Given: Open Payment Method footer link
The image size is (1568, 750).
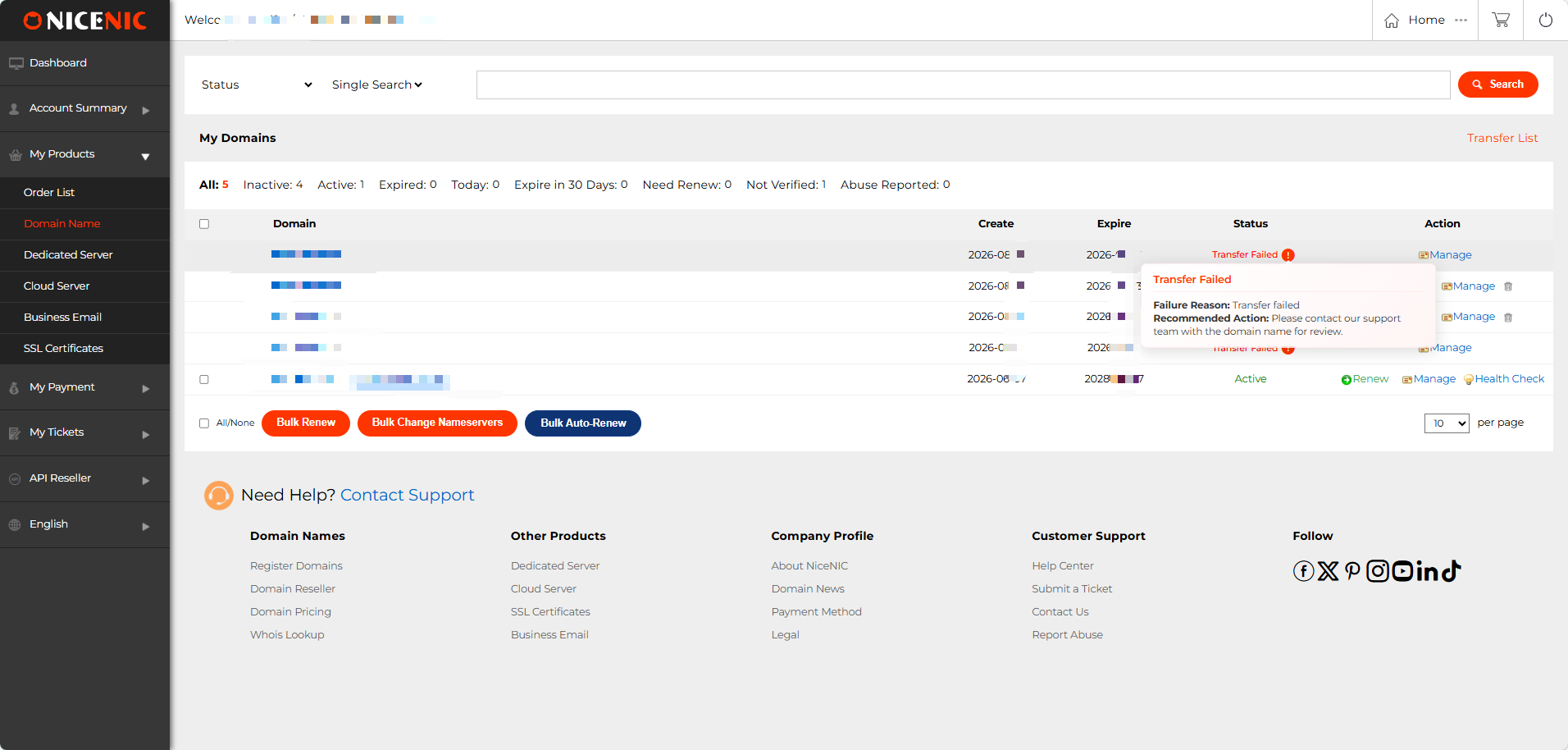Looking at the screenshot, I should point(816,612).
